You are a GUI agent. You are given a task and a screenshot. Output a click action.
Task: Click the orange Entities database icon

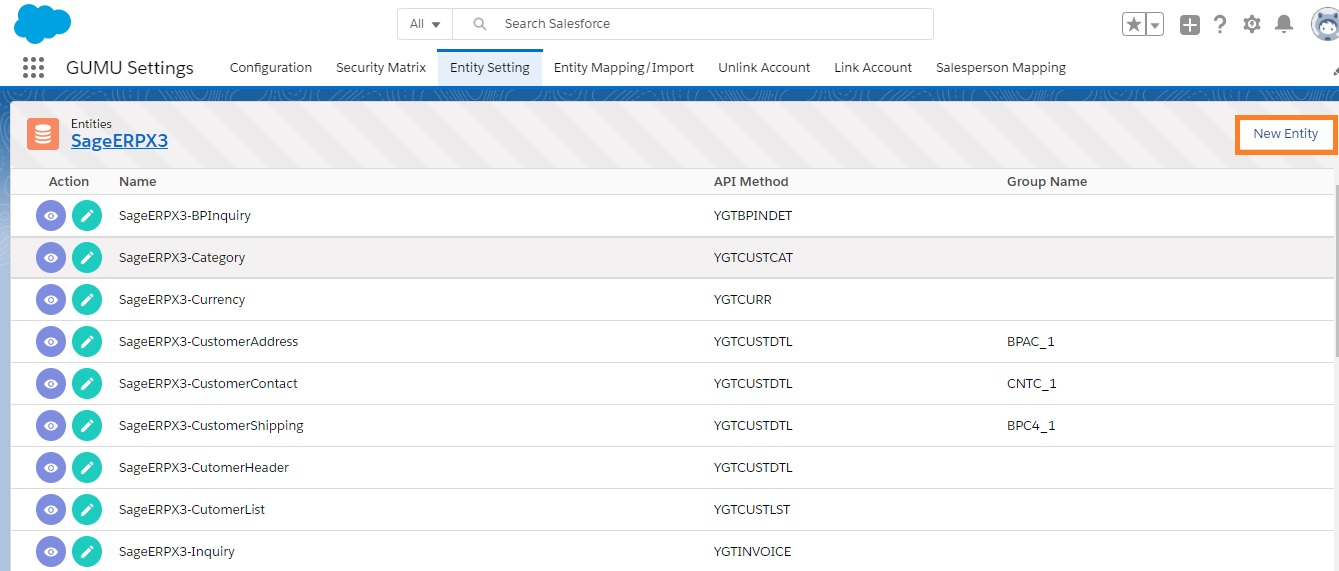tap(43, 133)
